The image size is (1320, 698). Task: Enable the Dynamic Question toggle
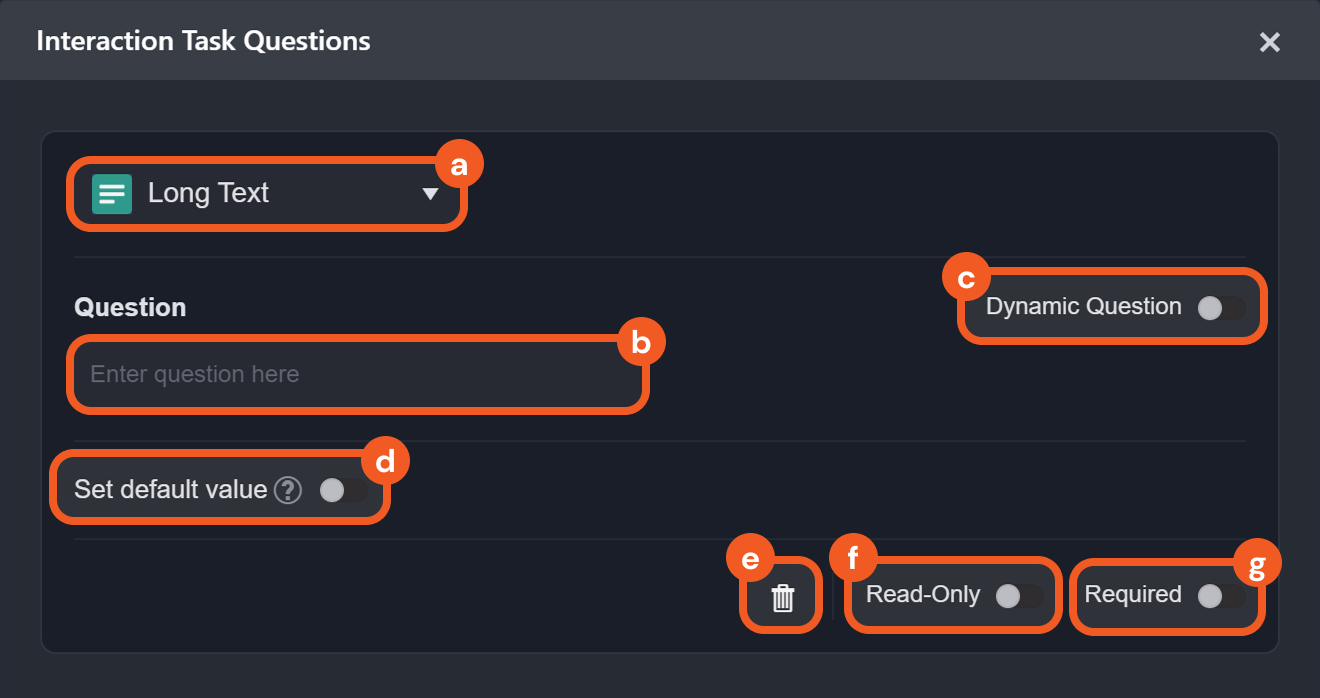click(x=1220, y=308)
